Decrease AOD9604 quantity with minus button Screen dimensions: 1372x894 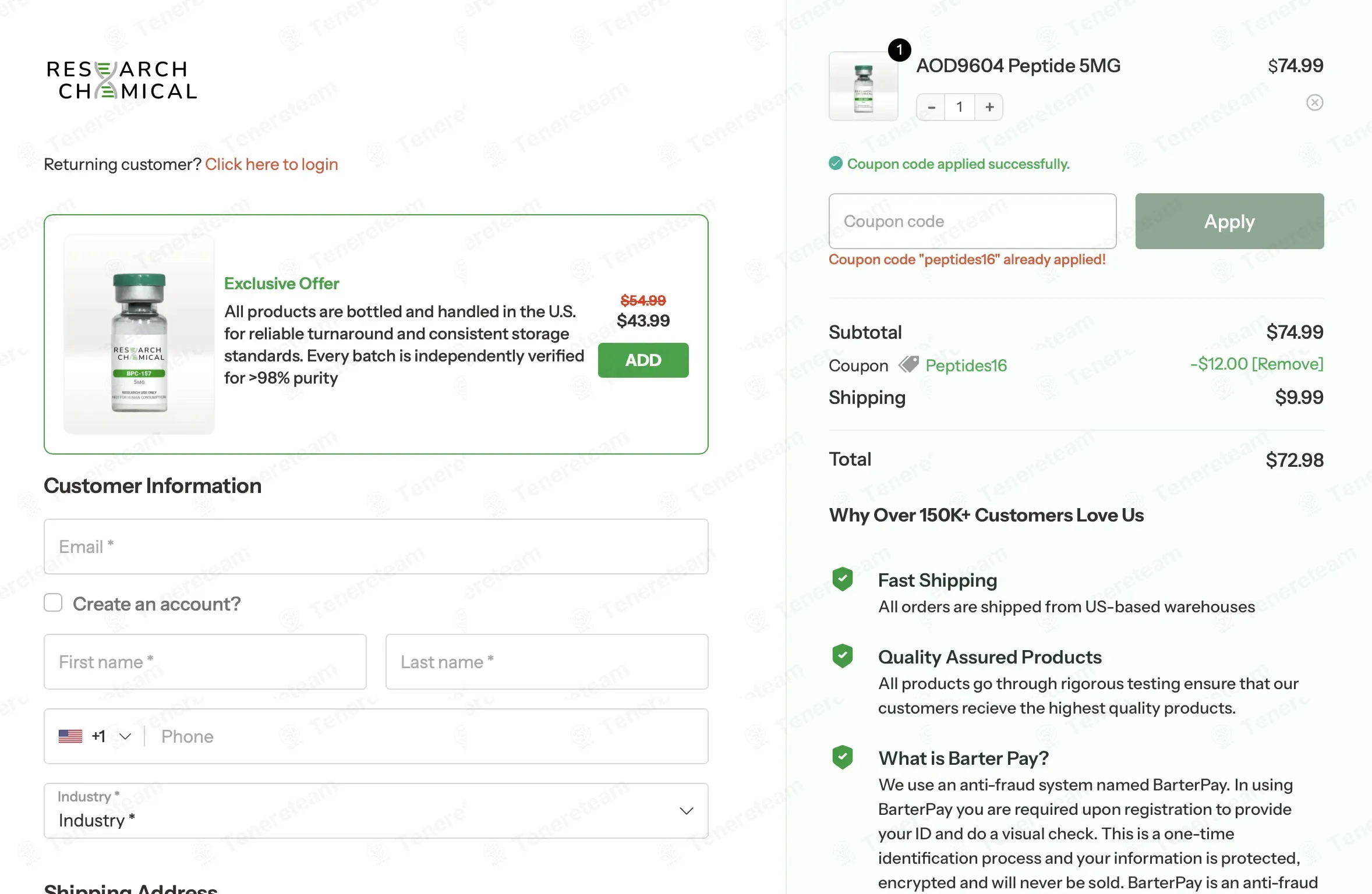coord(931,107)
